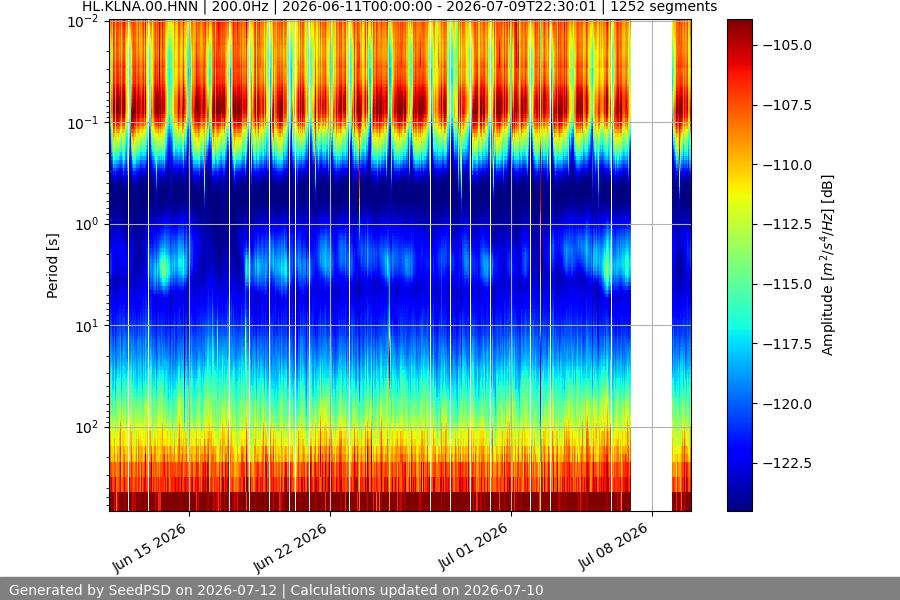900x600 pixels.
Task: Click the -115.0 colorbar tick label
Action: click(788, 284)
